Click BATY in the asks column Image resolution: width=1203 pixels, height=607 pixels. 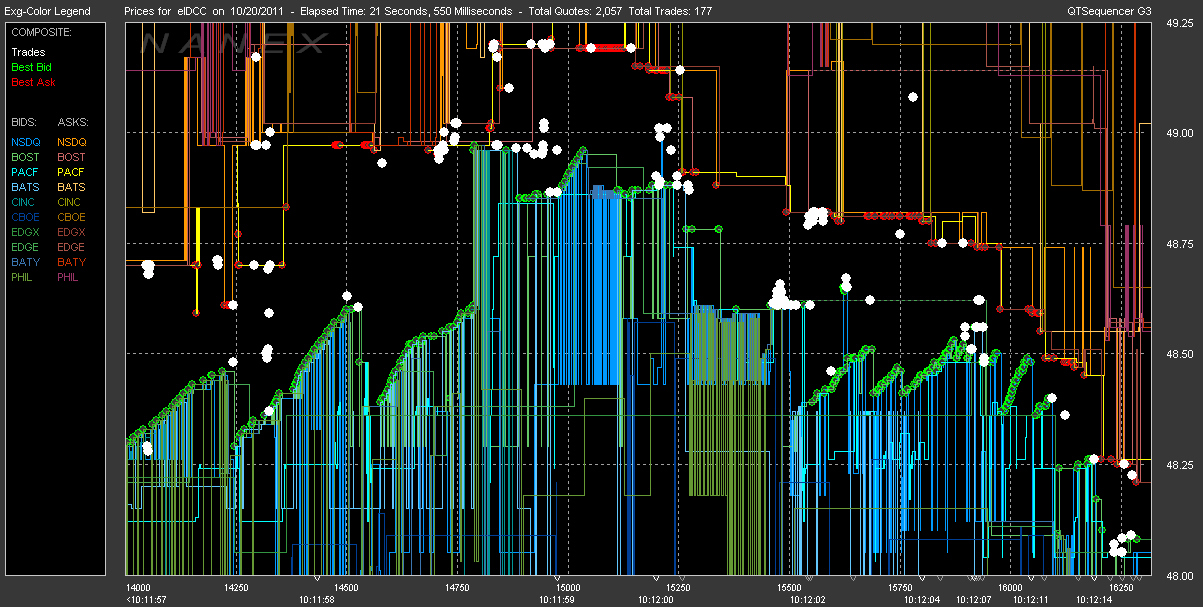(72, 262)
